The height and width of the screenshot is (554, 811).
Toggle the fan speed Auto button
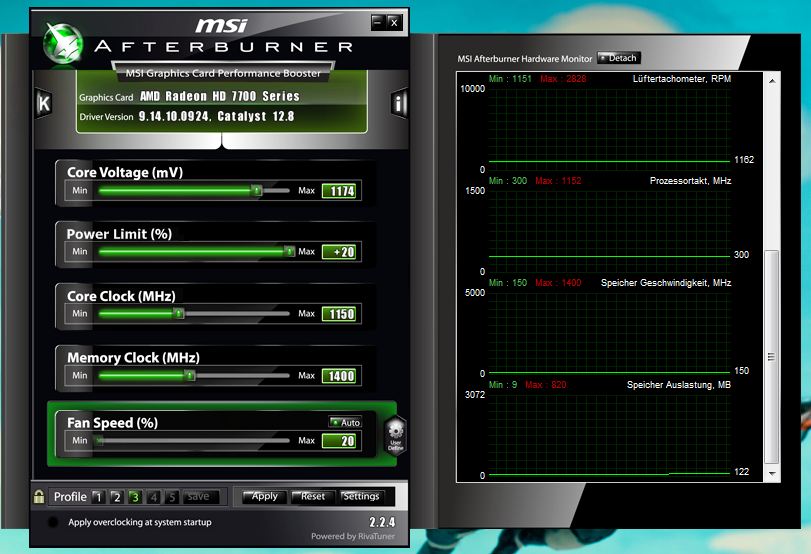[345, 422]
